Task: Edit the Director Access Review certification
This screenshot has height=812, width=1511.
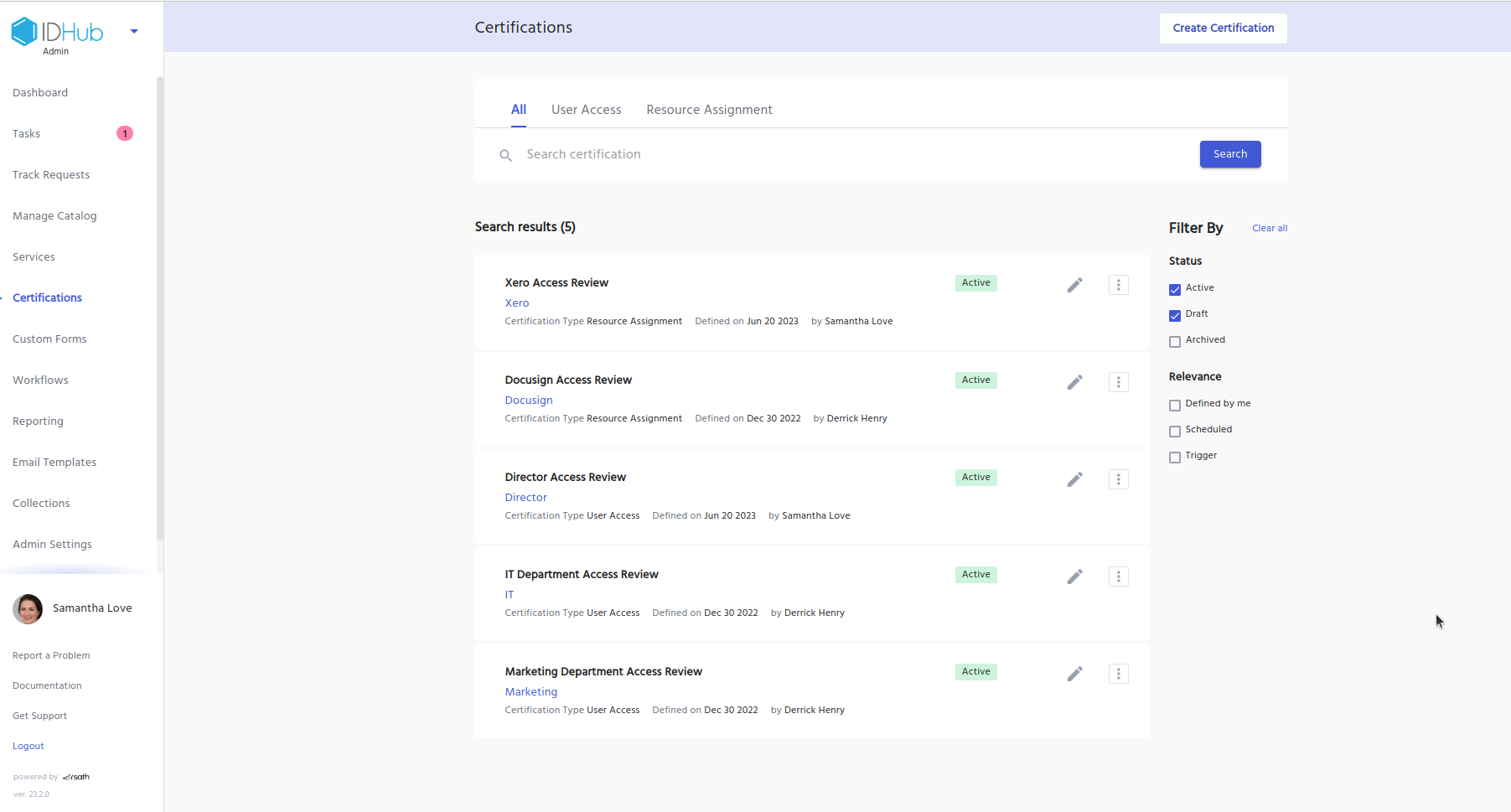Action: 1074,479
